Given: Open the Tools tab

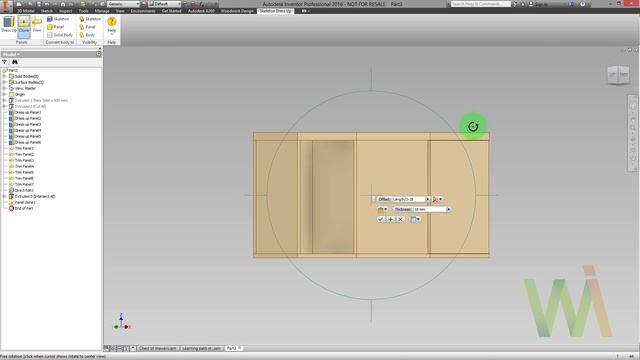Looking at the screenshot, I should click(83, 11).
